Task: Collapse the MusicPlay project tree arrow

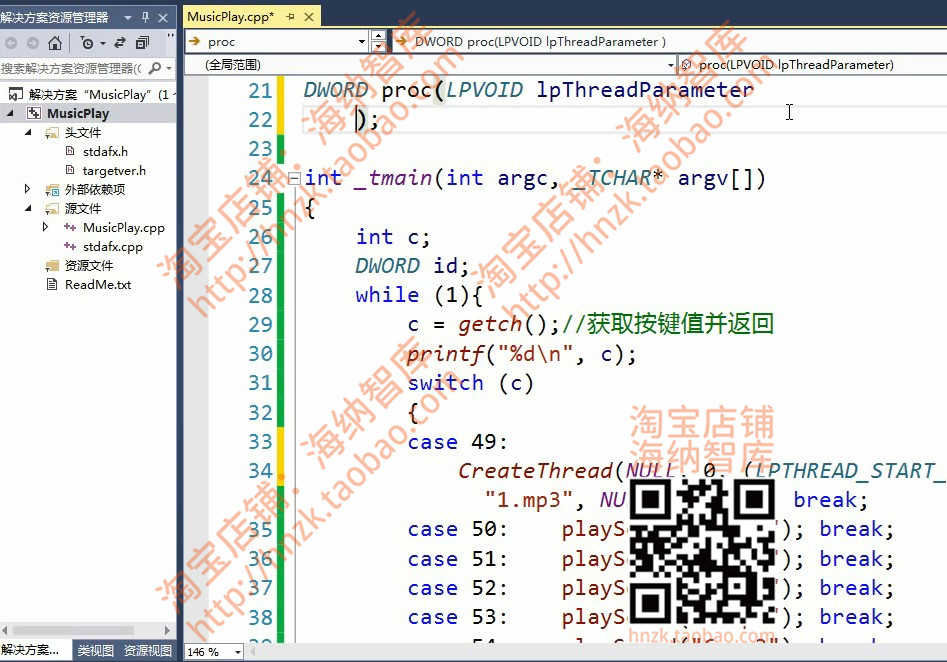Action: (x=10, y=113)
